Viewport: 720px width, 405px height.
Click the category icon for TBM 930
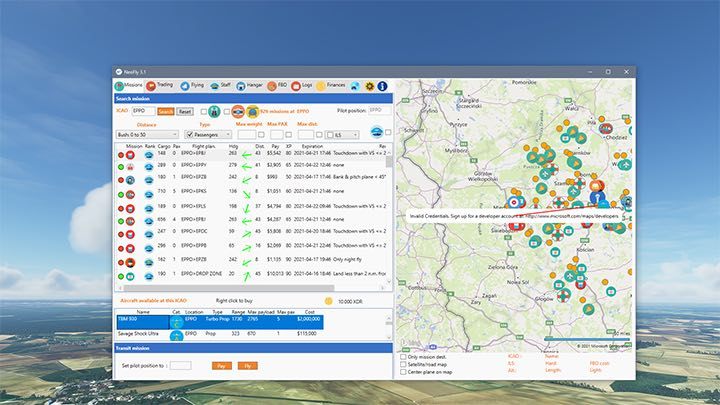(x=177, y=321)
